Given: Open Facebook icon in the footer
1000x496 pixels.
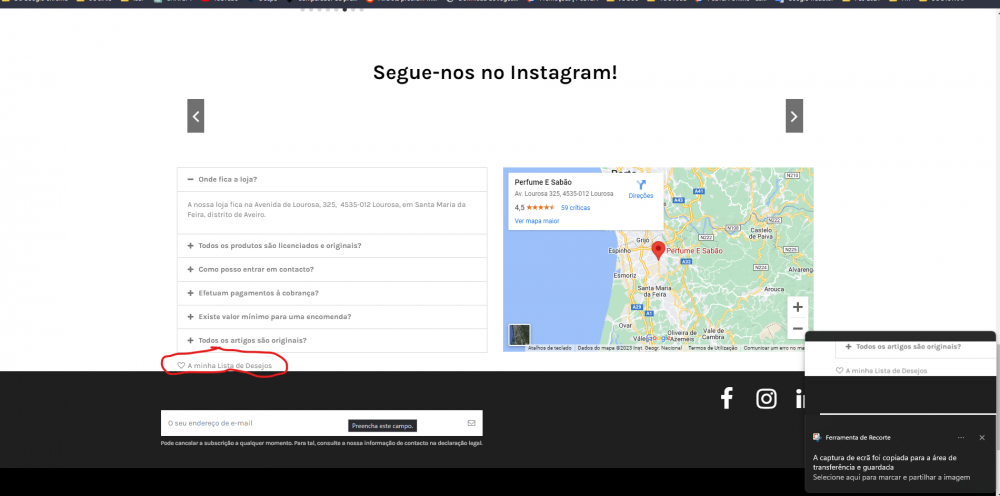Looking at the screenshot, I should pos(726,398).
